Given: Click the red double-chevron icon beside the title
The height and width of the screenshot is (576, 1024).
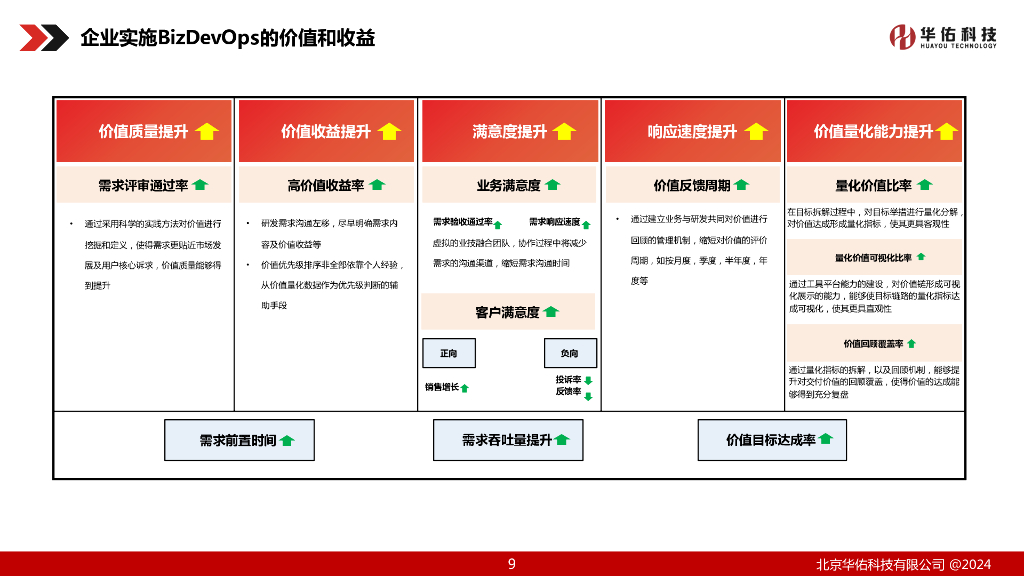Looking at the screenshot, I should (44, 38).
